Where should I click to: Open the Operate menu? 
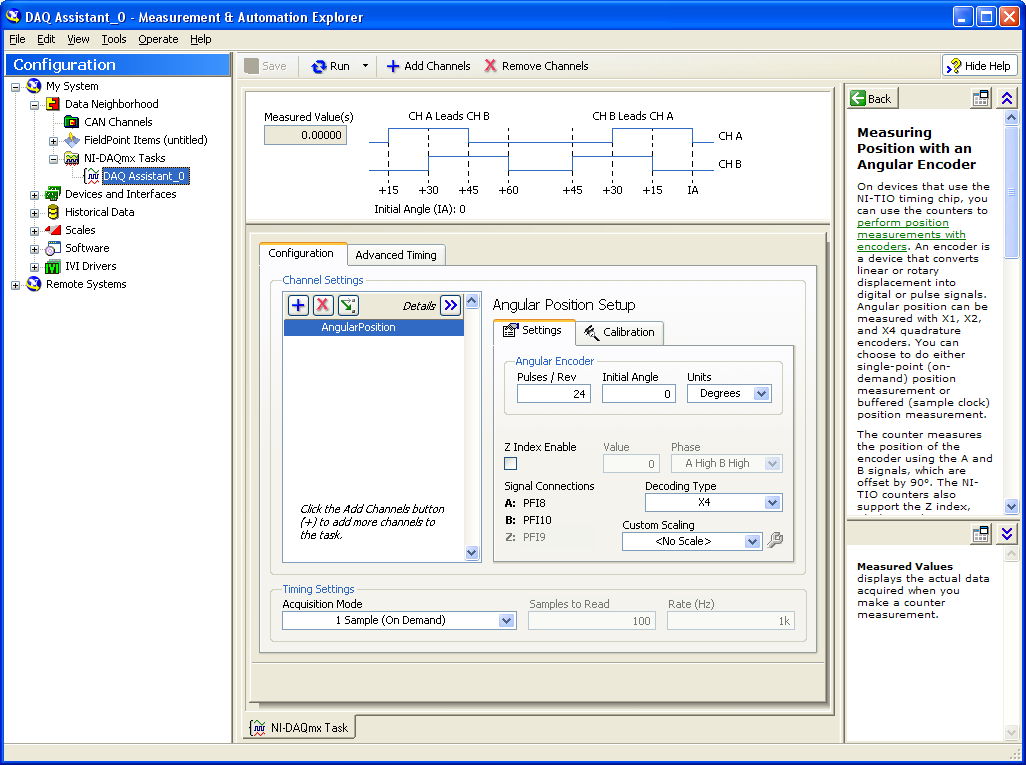(158, 39)
